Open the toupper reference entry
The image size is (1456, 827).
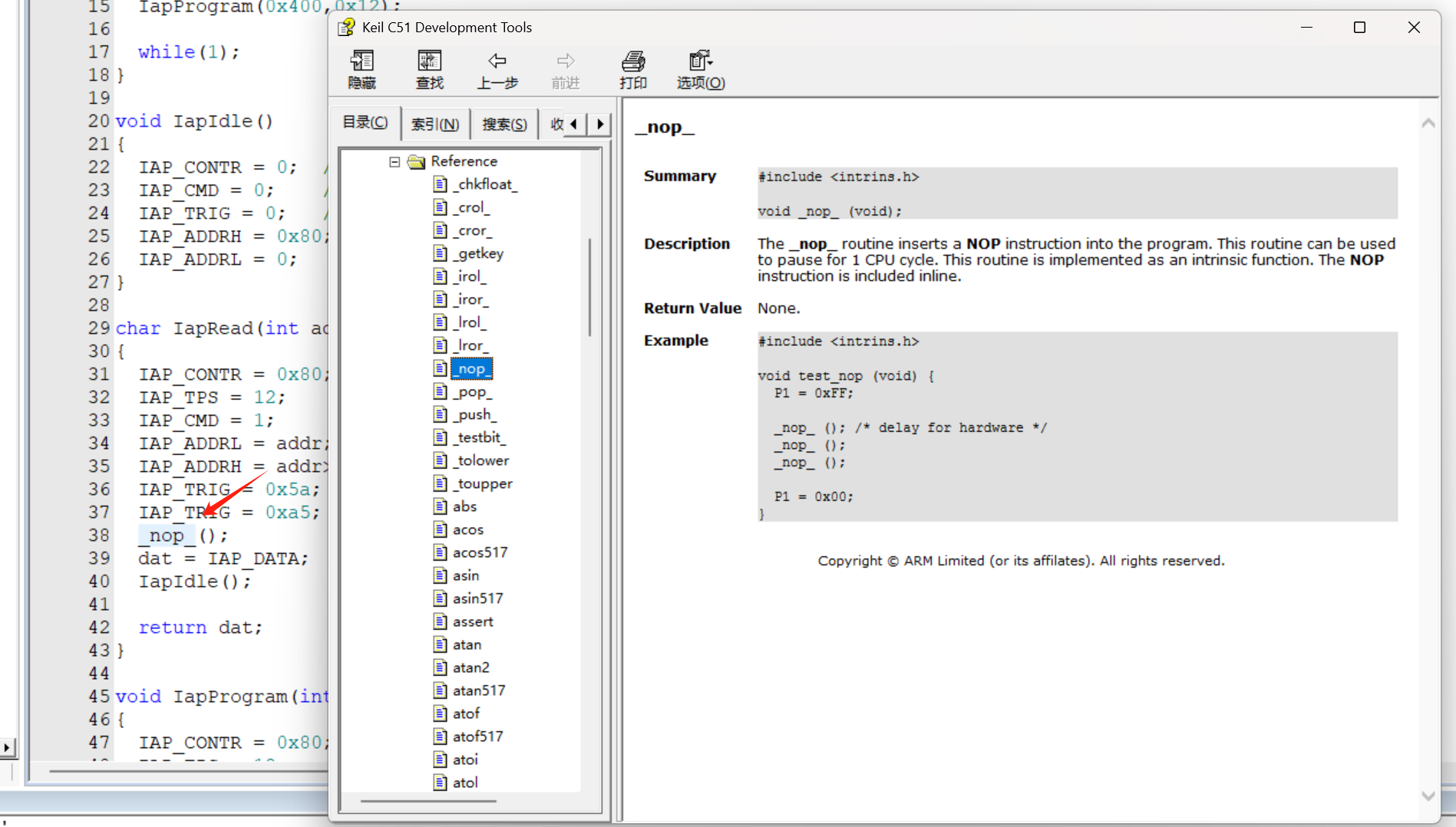tap(484, 483)
